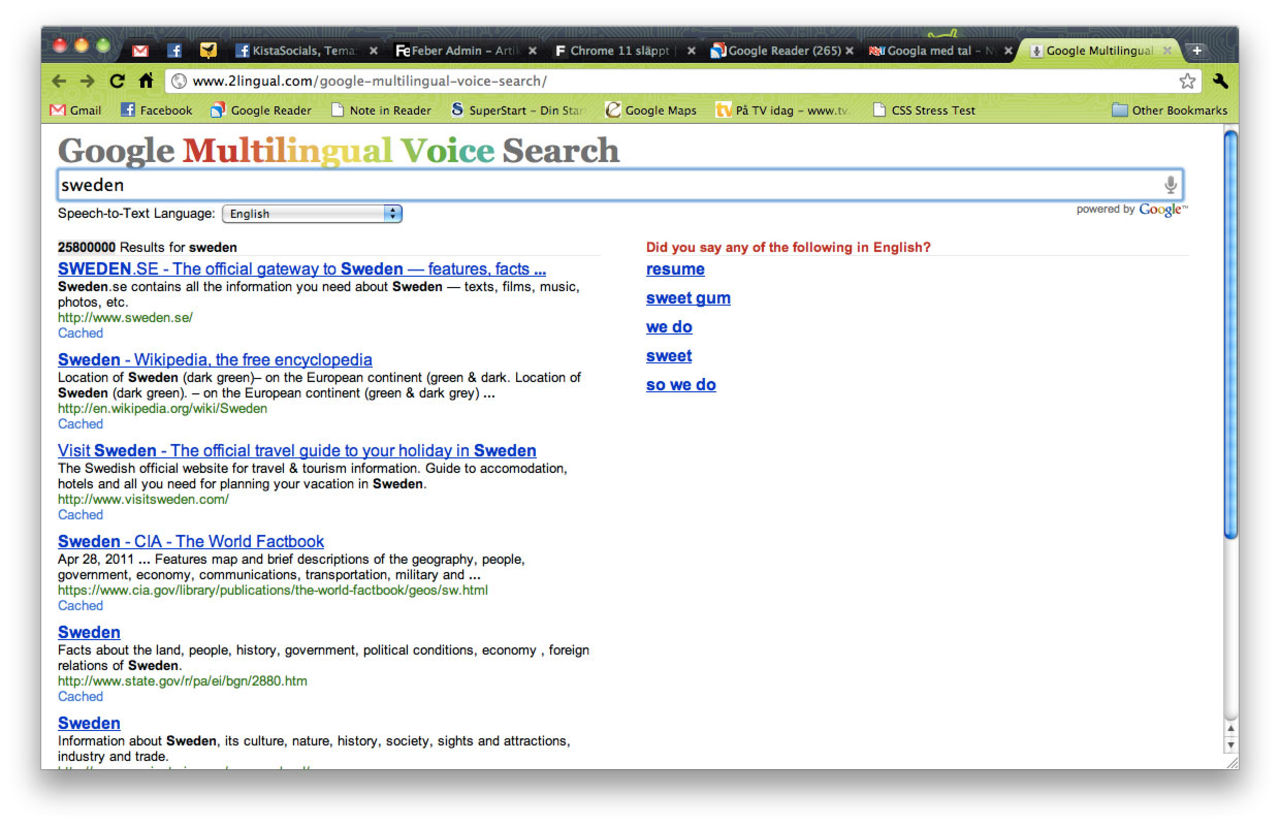Open a new tab with plus button
This screenshot has width=1280, height=826.
click(x=1196, y=50)
